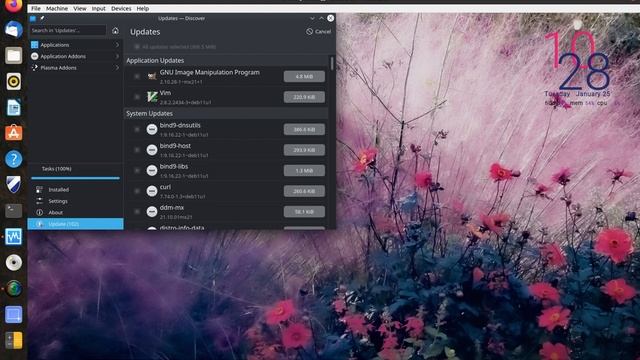Toggle the ddm-mx update checkbox
The image size is (640, 360).
pyautogui.click(x=137, y=211)
